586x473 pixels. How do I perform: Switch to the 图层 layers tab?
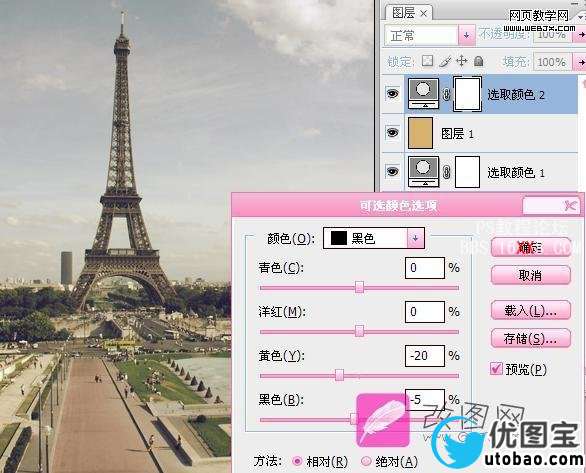[409, 13]
